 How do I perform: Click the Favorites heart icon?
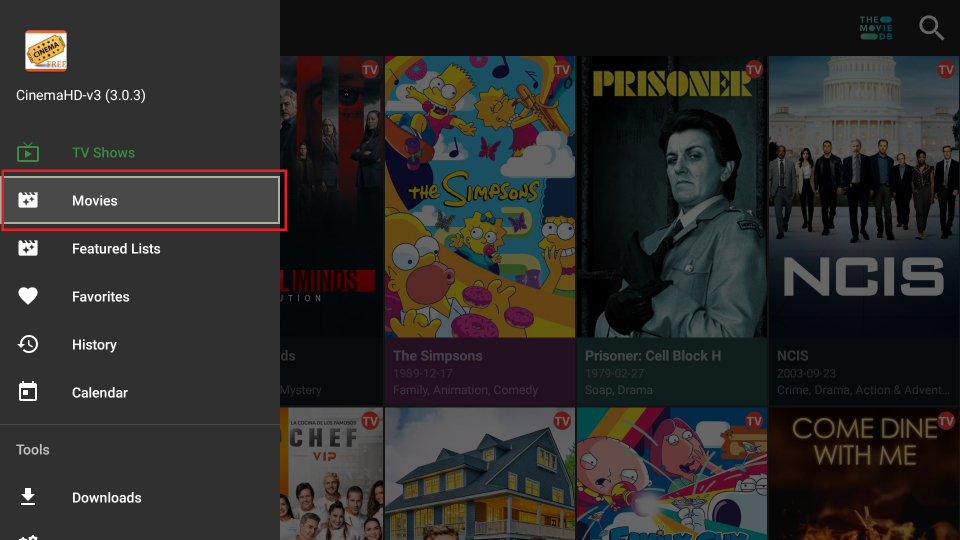(x=28, y=296)
